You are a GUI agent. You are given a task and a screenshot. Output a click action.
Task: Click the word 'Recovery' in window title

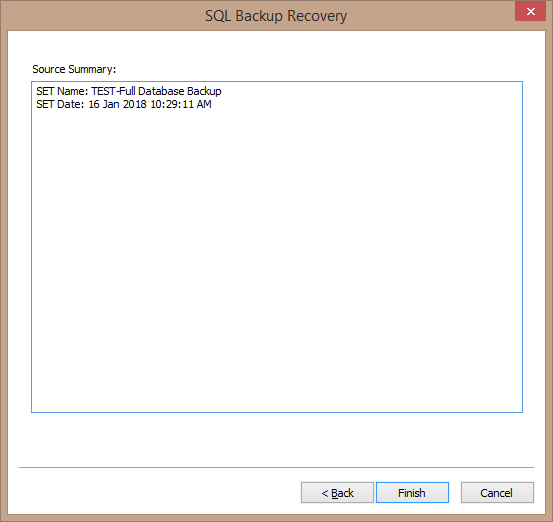point(317,16)
